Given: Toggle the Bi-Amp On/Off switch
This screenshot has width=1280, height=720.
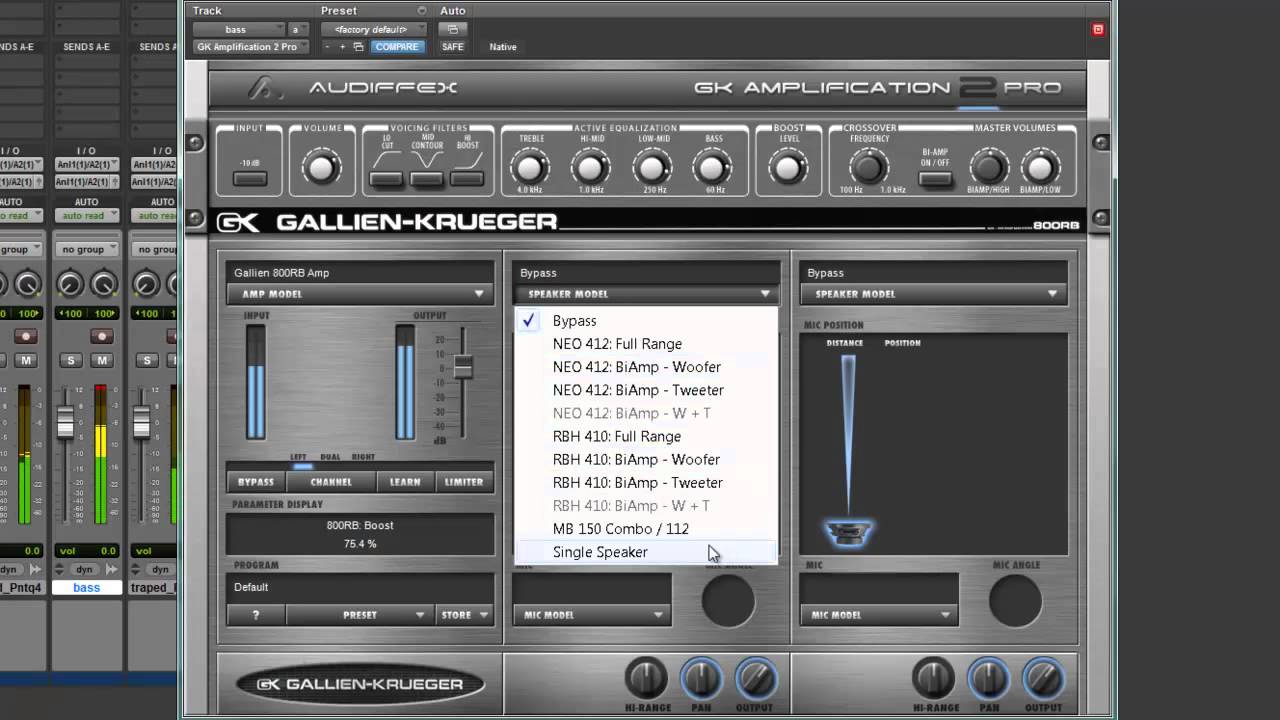Looking at the screenshot, I should point(935,179).
